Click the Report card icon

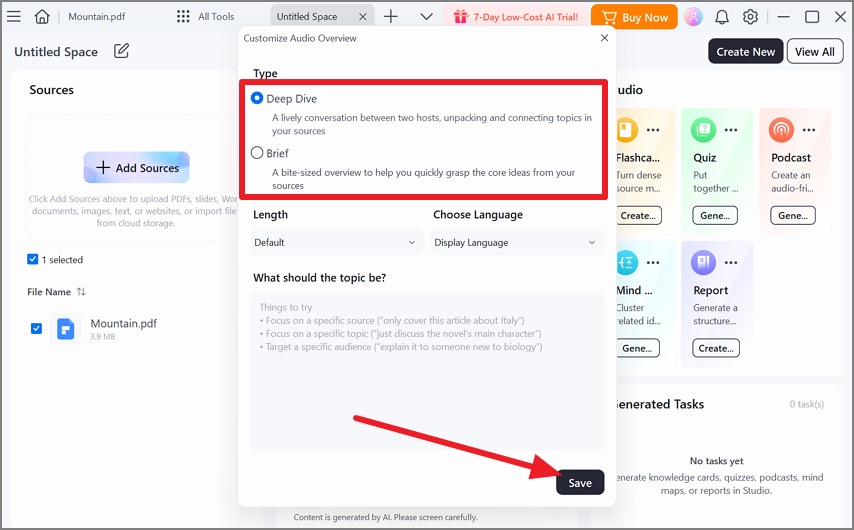(x=703, y=263)
